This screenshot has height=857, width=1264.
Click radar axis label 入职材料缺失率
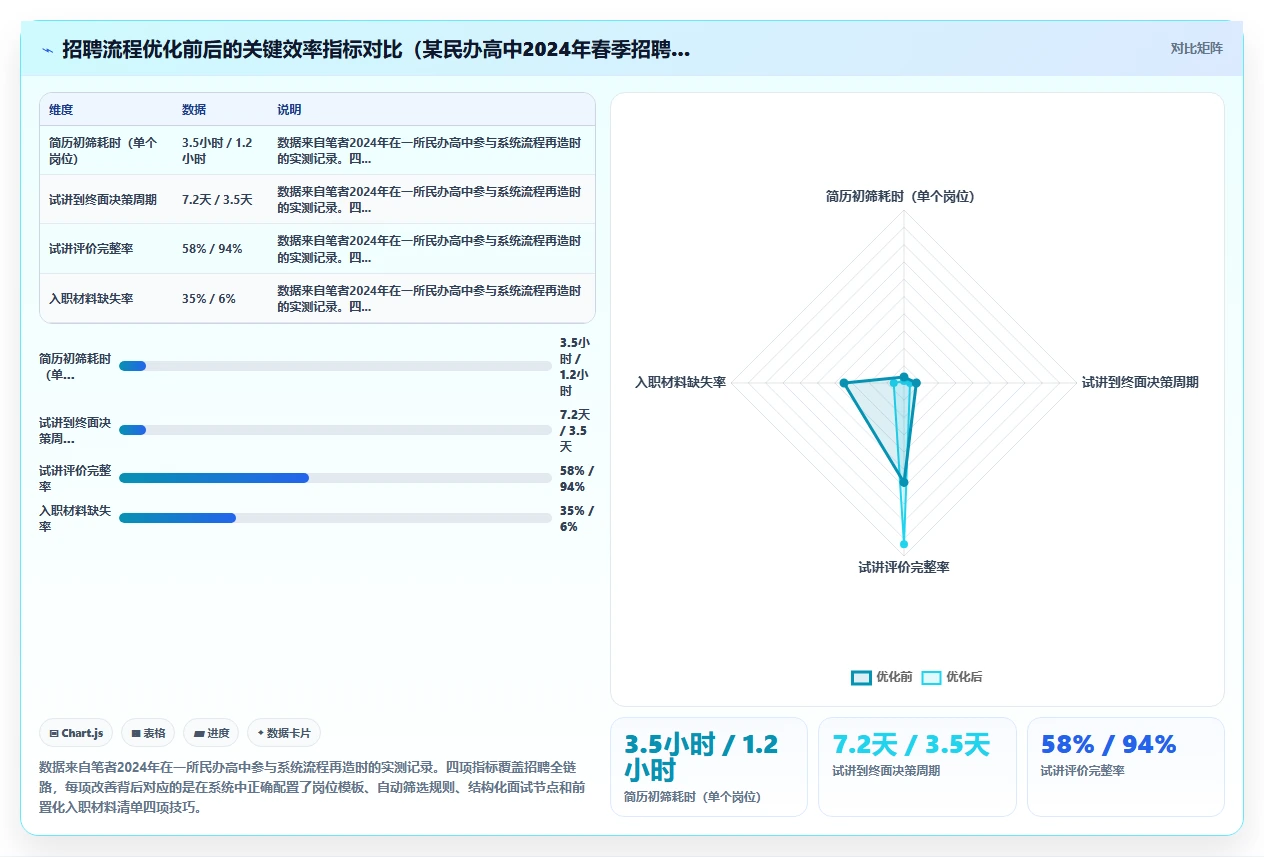[x=680, y=382]
